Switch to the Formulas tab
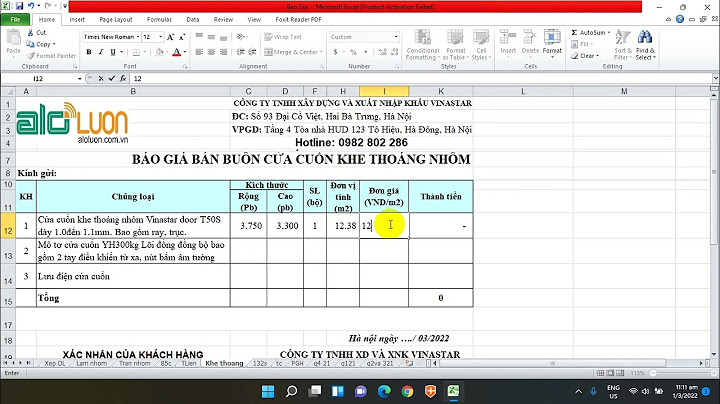This screenshot has width=720, height=404. pyautogui.click(x=159, y=19)
